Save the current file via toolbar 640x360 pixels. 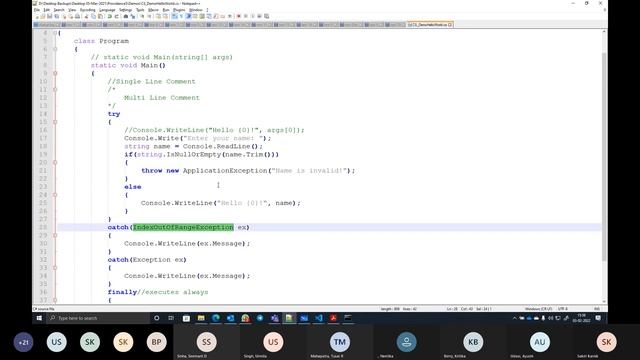point(49,16)
